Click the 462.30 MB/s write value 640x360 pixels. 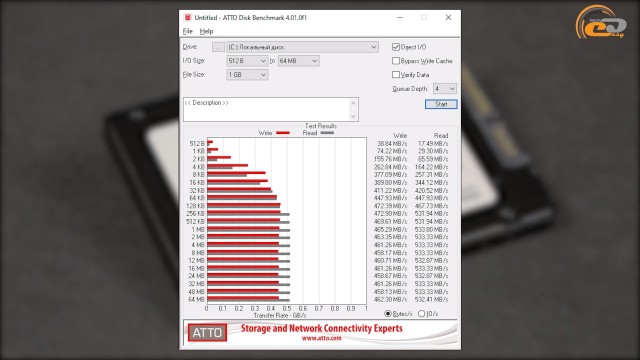[390, 299]
